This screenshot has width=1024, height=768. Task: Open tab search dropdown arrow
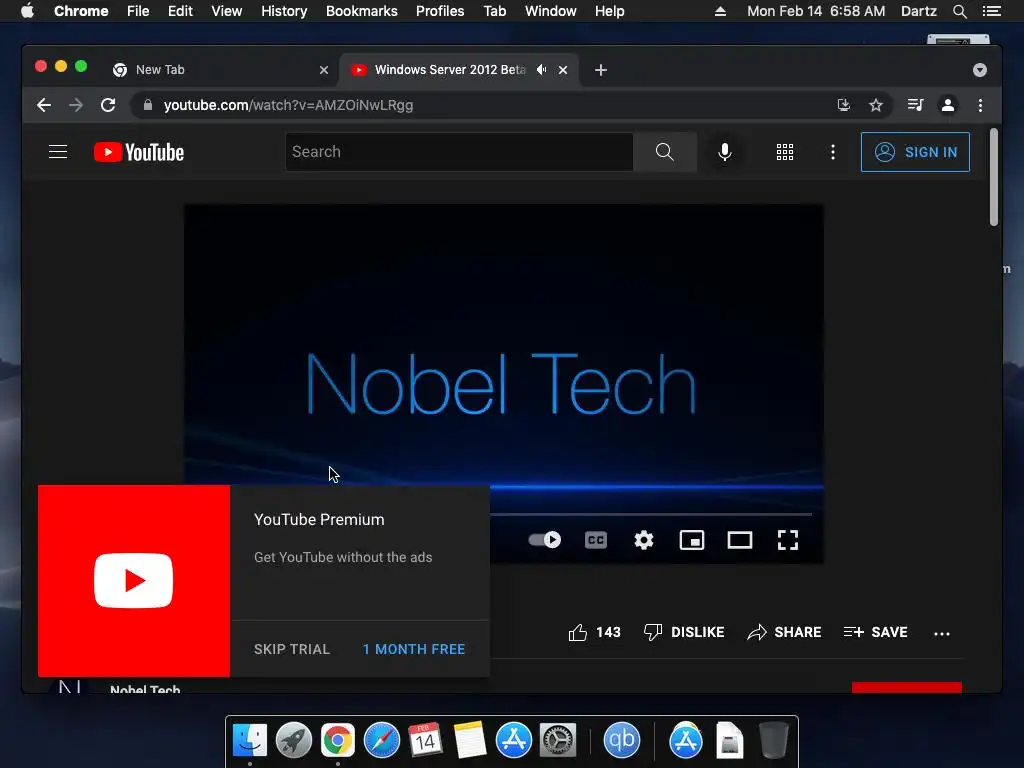pos(980,70)
